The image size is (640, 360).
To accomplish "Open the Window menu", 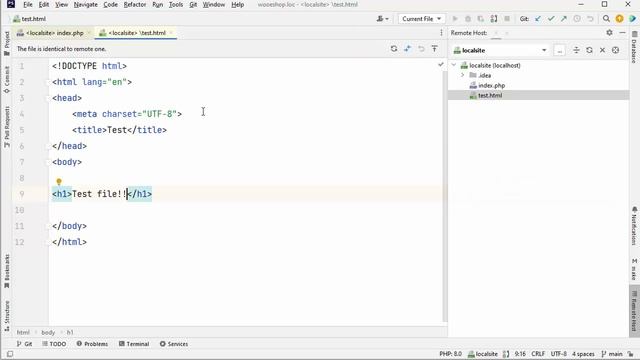I will click(214, 4).
